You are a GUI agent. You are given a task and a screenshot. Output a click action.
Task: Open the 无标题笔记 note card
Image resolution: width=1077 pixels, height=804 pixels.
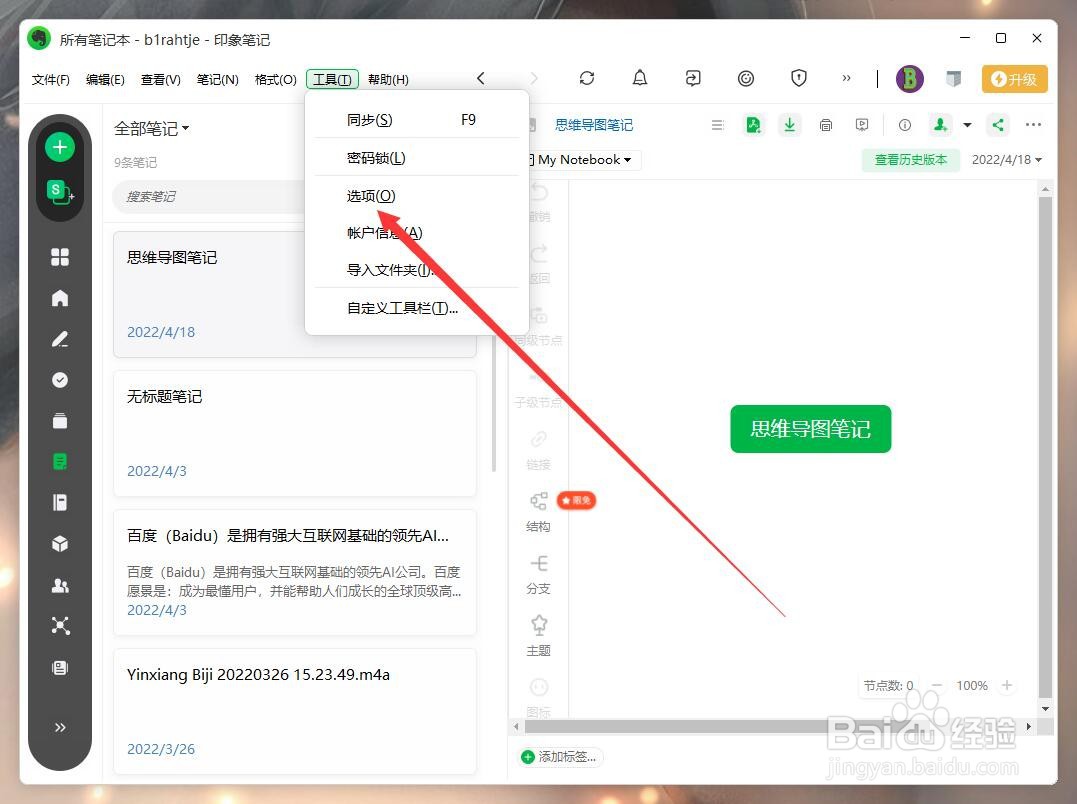[294, 433]
